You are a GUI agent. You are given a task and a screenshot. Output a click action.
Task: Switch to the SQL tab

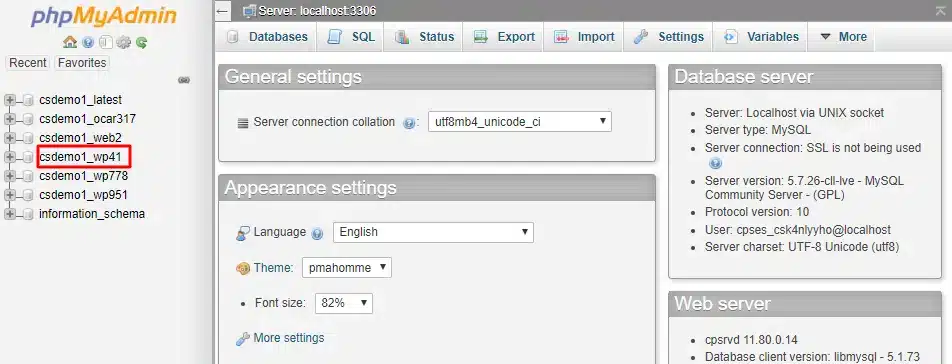pyautogui.click(x=350, y=37)
